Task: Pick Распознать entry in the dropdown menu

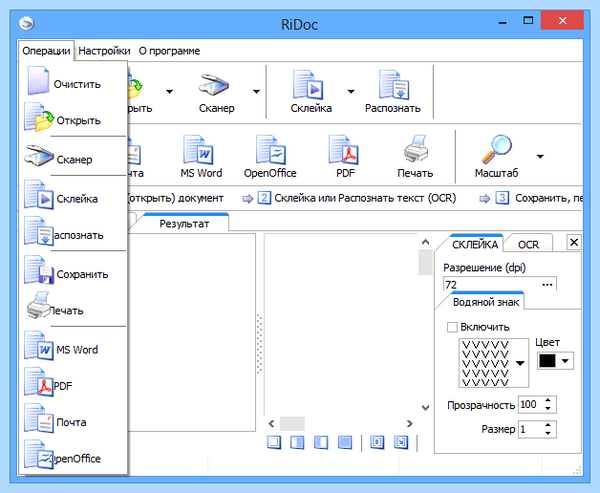Action: 73,232
